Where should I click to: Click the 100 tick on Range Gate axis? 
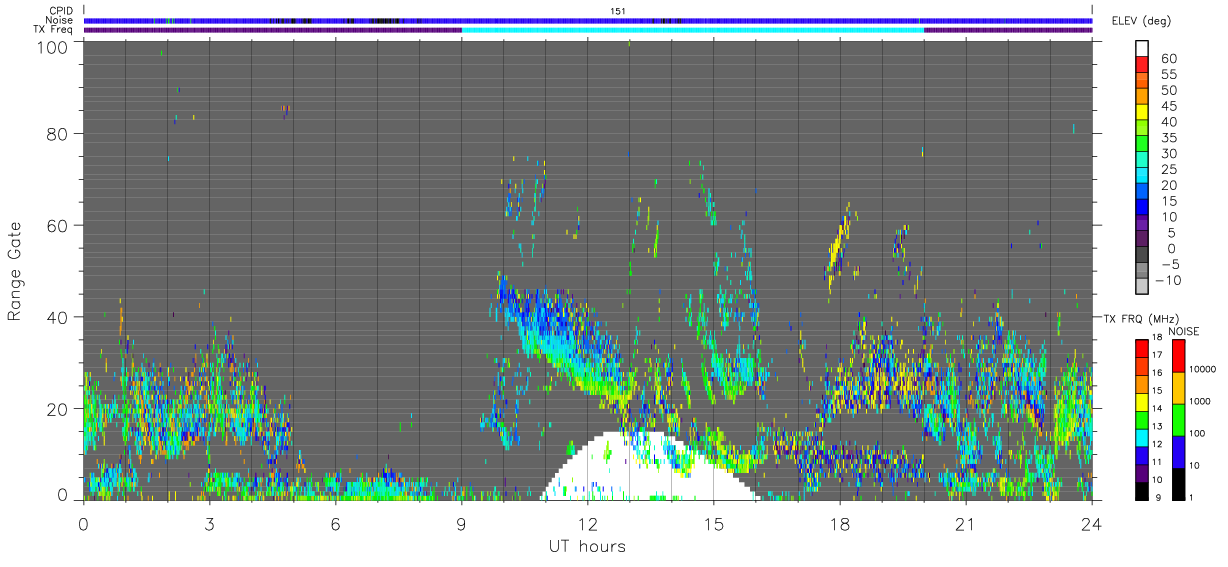[x=53, y=47]
